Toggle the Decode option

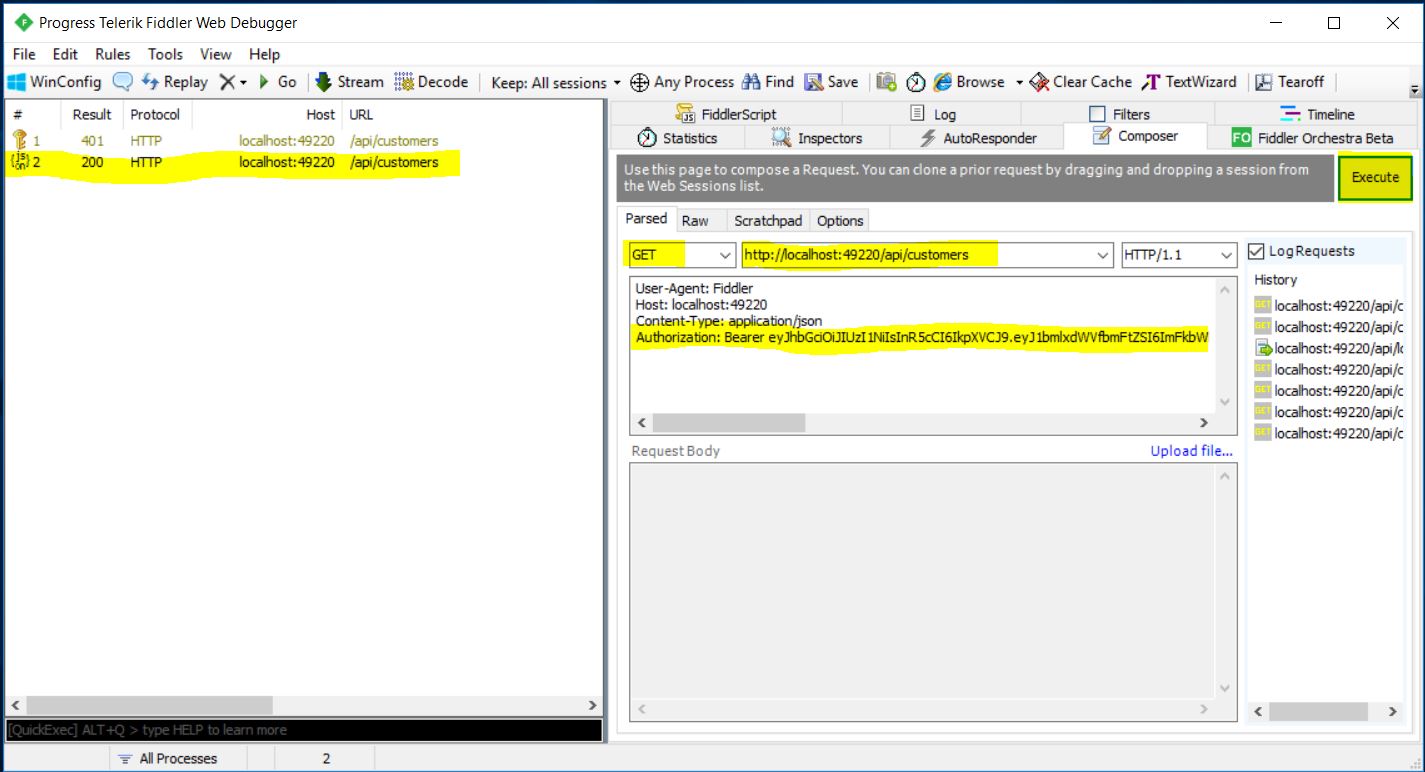point(431,82)
